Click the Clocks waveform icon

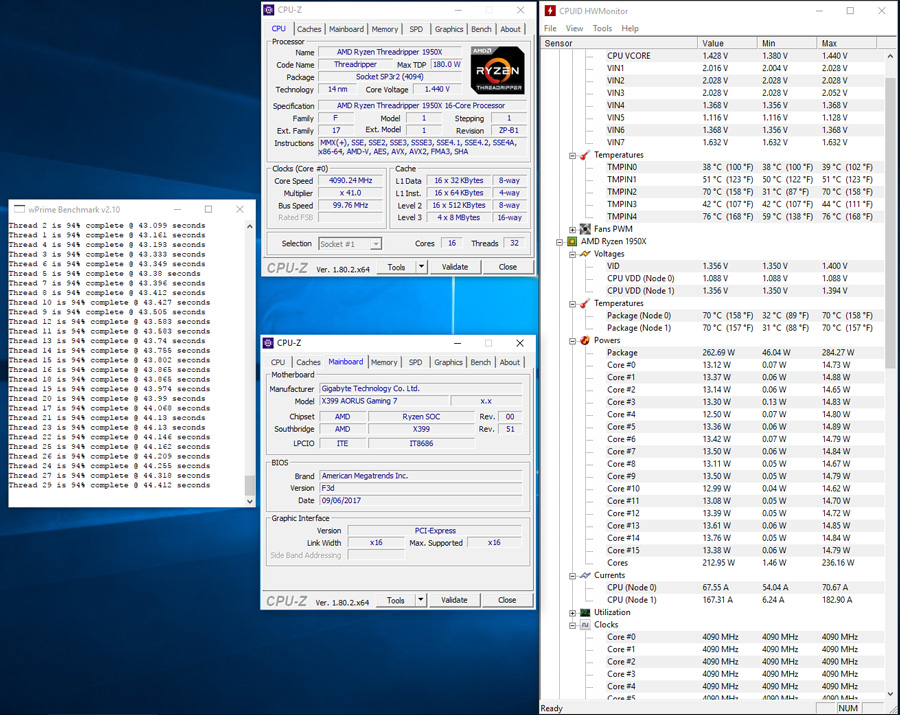[585, 625]
